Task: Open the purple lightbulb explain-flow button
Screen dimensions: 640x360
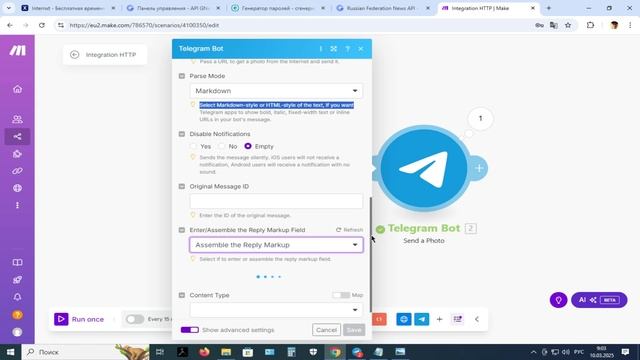Action: pyautogui.click(x=558, y=300)
